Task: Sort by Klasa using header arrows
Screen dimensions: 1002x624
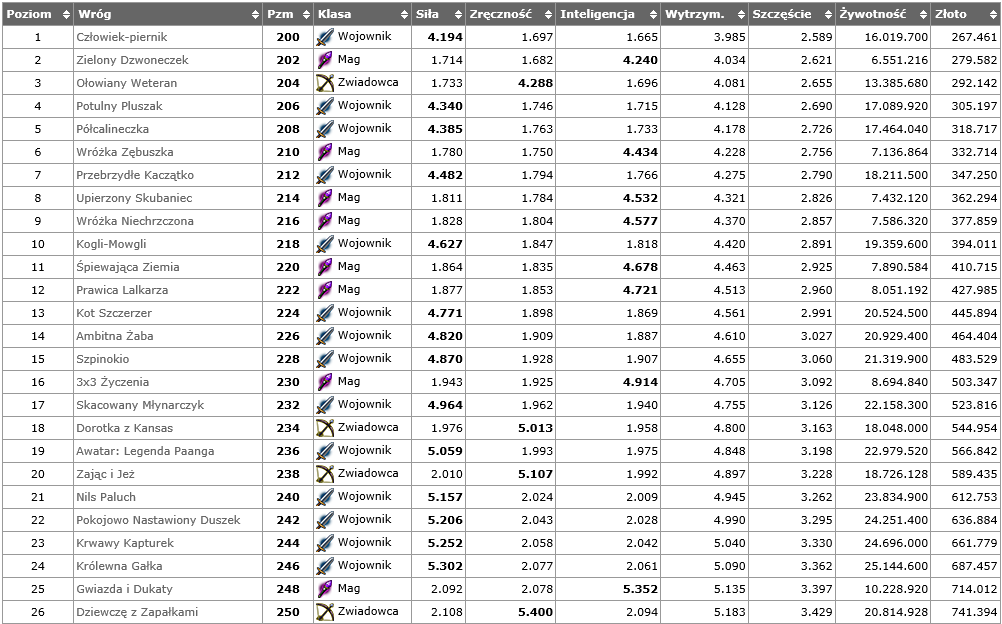Action: (x=404, y=14)
